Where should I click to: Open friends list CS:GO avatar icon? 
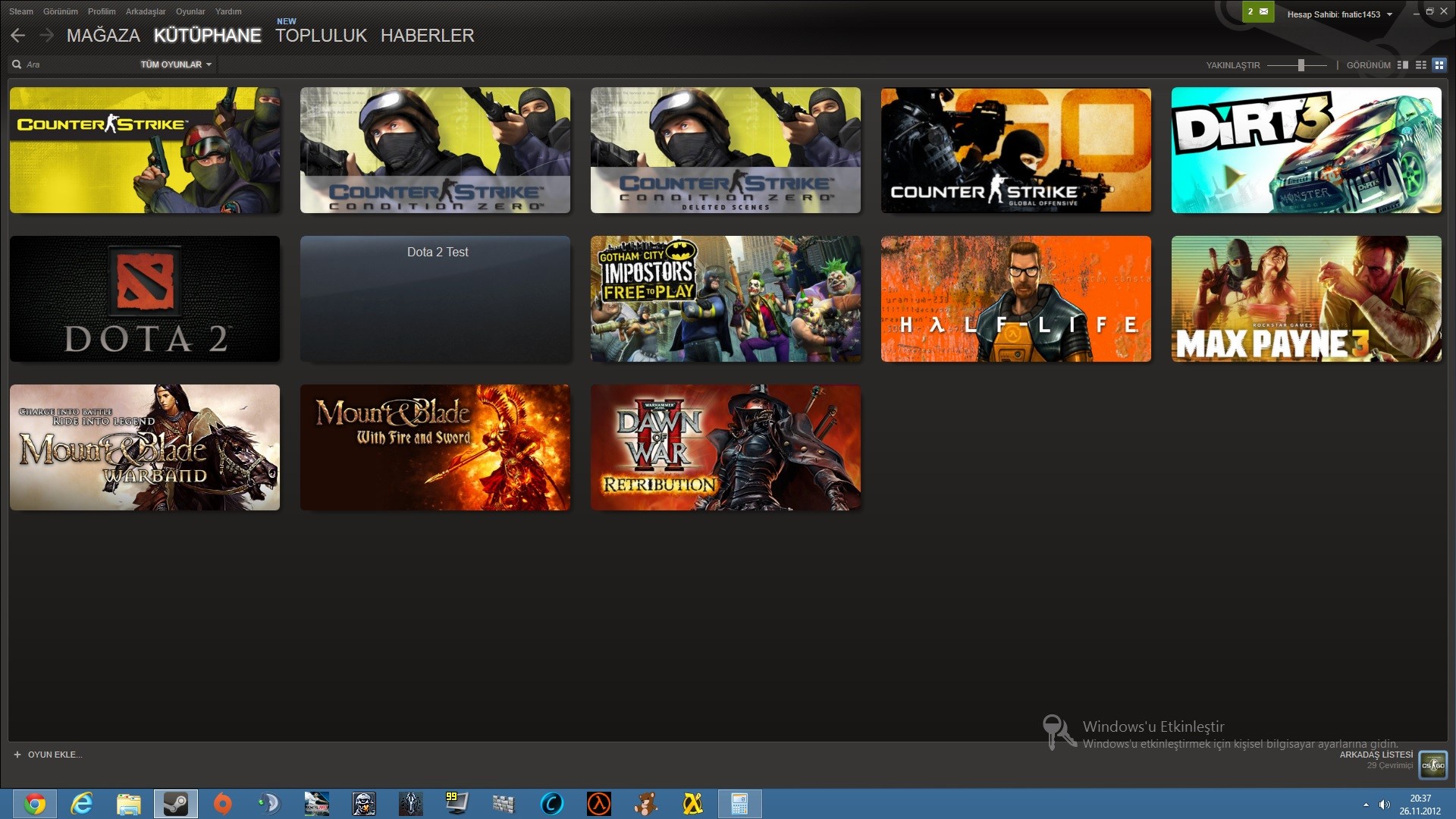(1432, 765)
